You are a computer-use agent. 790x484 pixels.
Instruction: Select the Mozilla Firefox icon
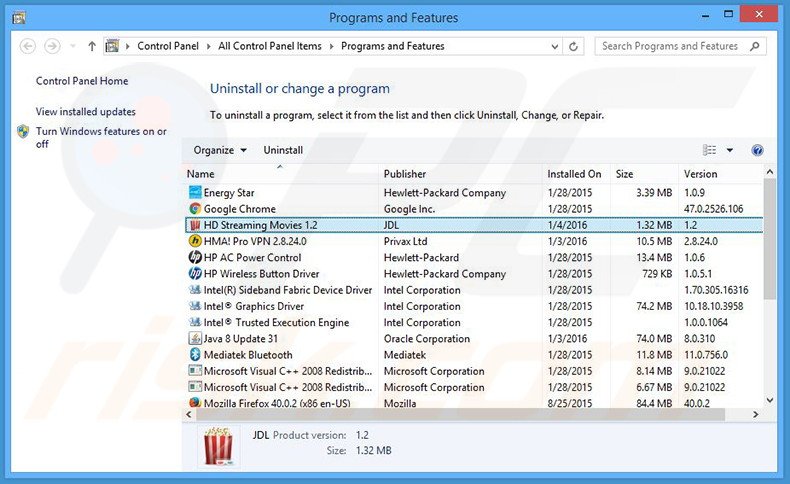[x=195, y=402]
